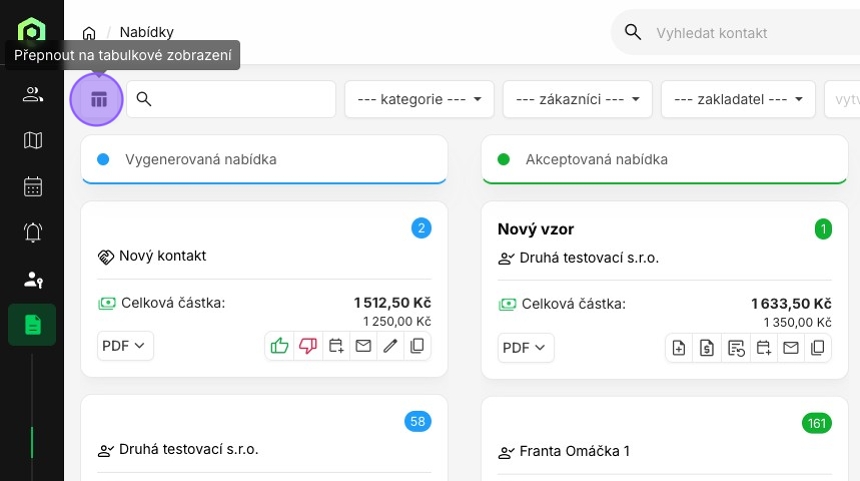Click the home breadcrumb icon
This screenshot has width=860, height=481.
[x=89, y=33]
